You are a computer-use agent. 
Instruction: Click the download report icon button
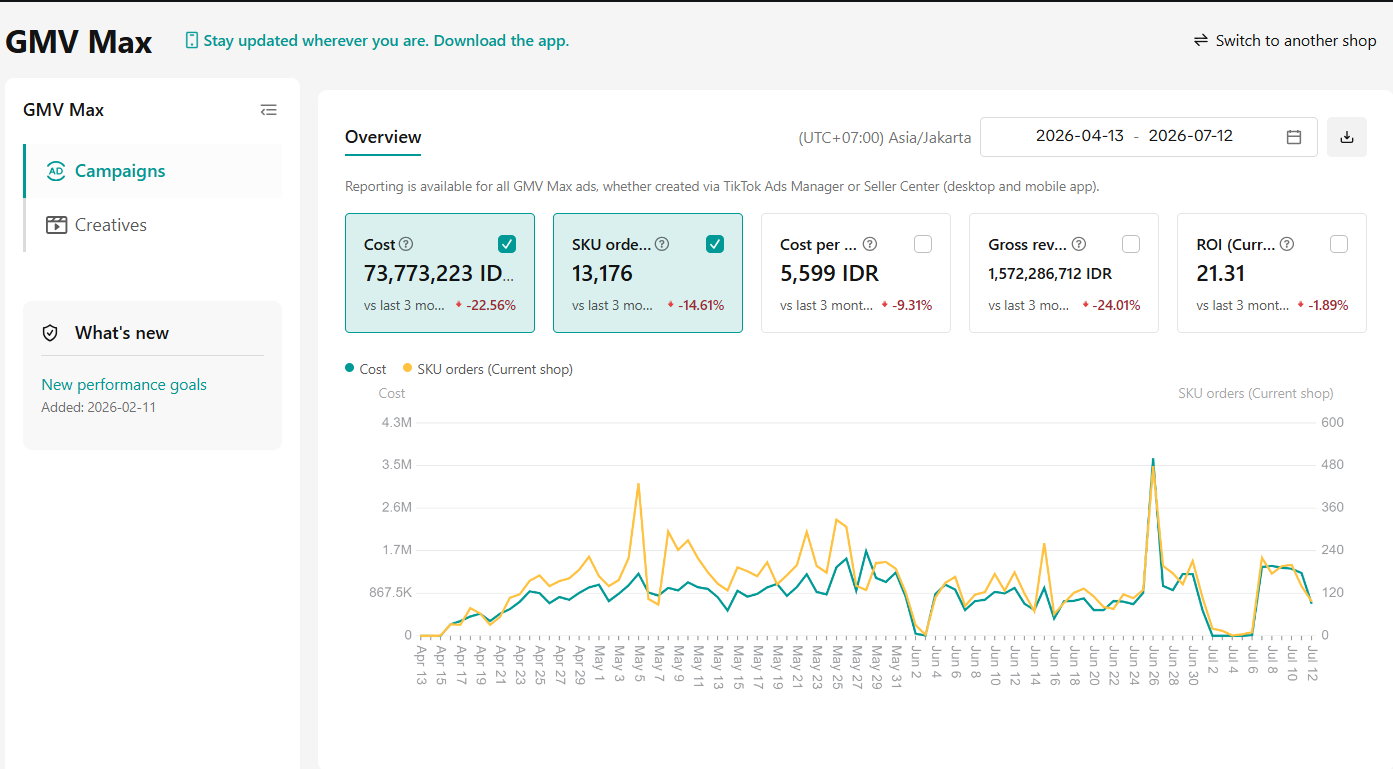click(x=1347, y=137)
